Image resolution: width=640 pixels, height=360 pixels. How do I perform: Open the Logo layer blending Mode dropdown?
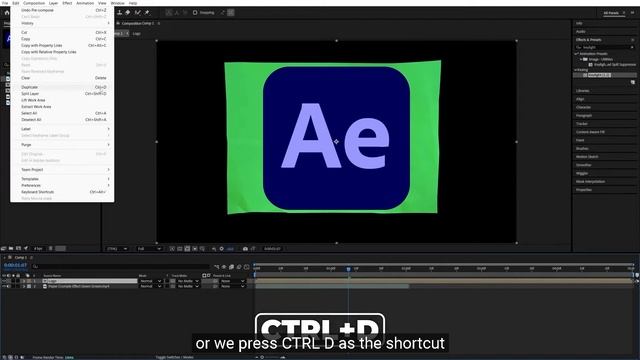click(150, 281)
